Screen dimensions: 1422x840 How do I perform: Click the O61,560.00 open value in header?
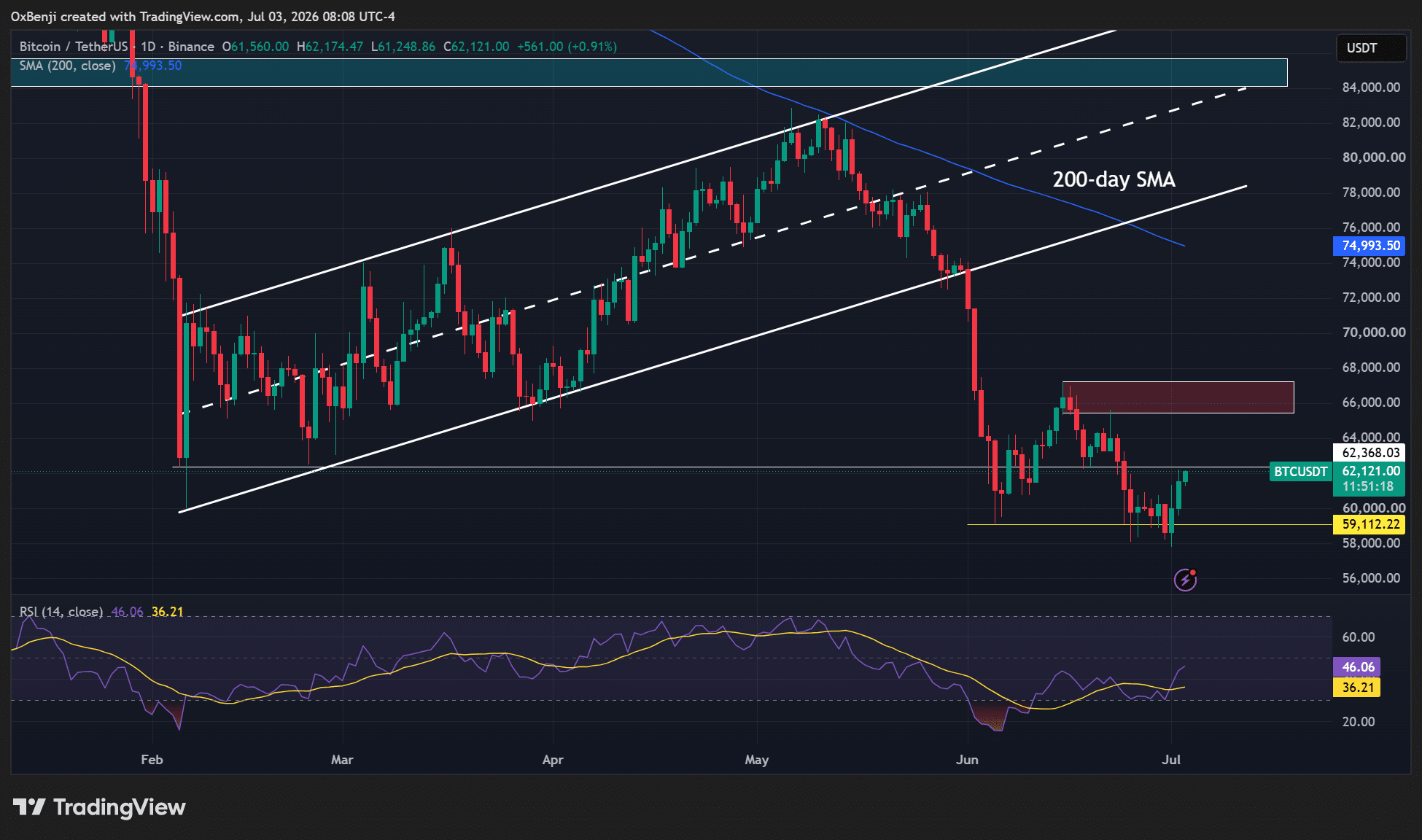coord(255,47)
